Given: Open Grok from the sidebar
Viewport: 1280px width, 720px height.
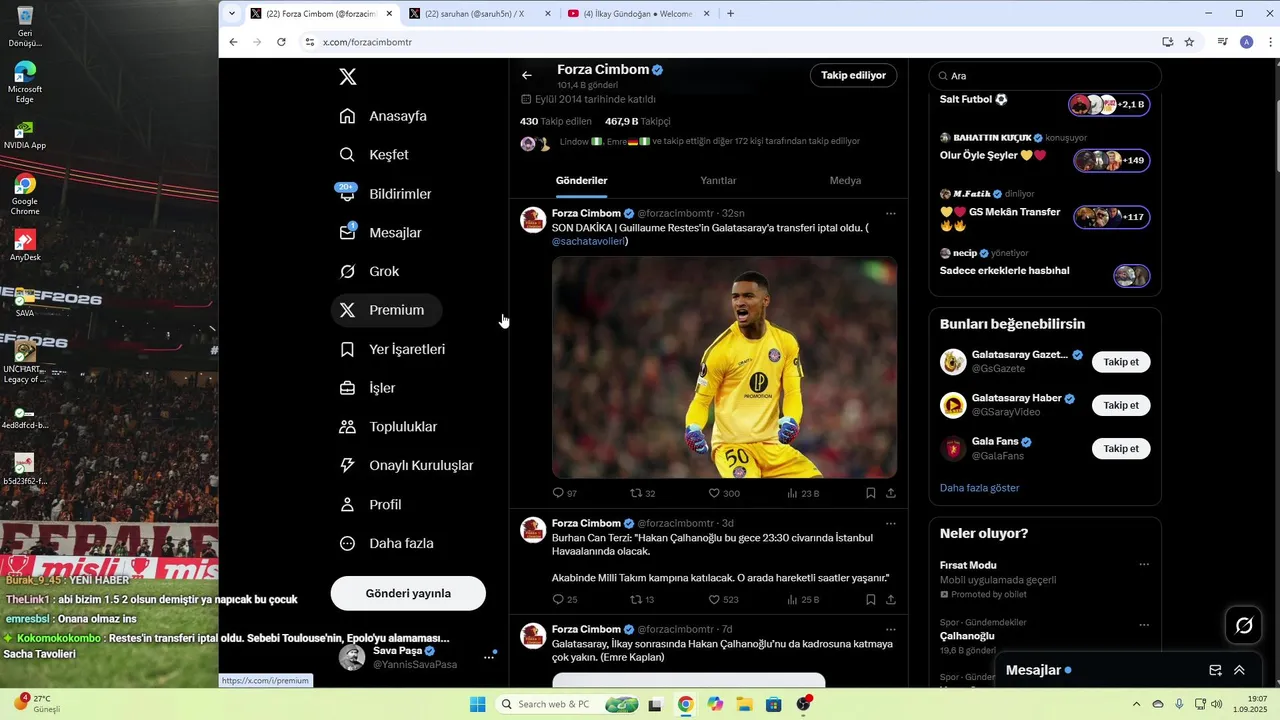Looking at the screenshot, I should point(370,272).
